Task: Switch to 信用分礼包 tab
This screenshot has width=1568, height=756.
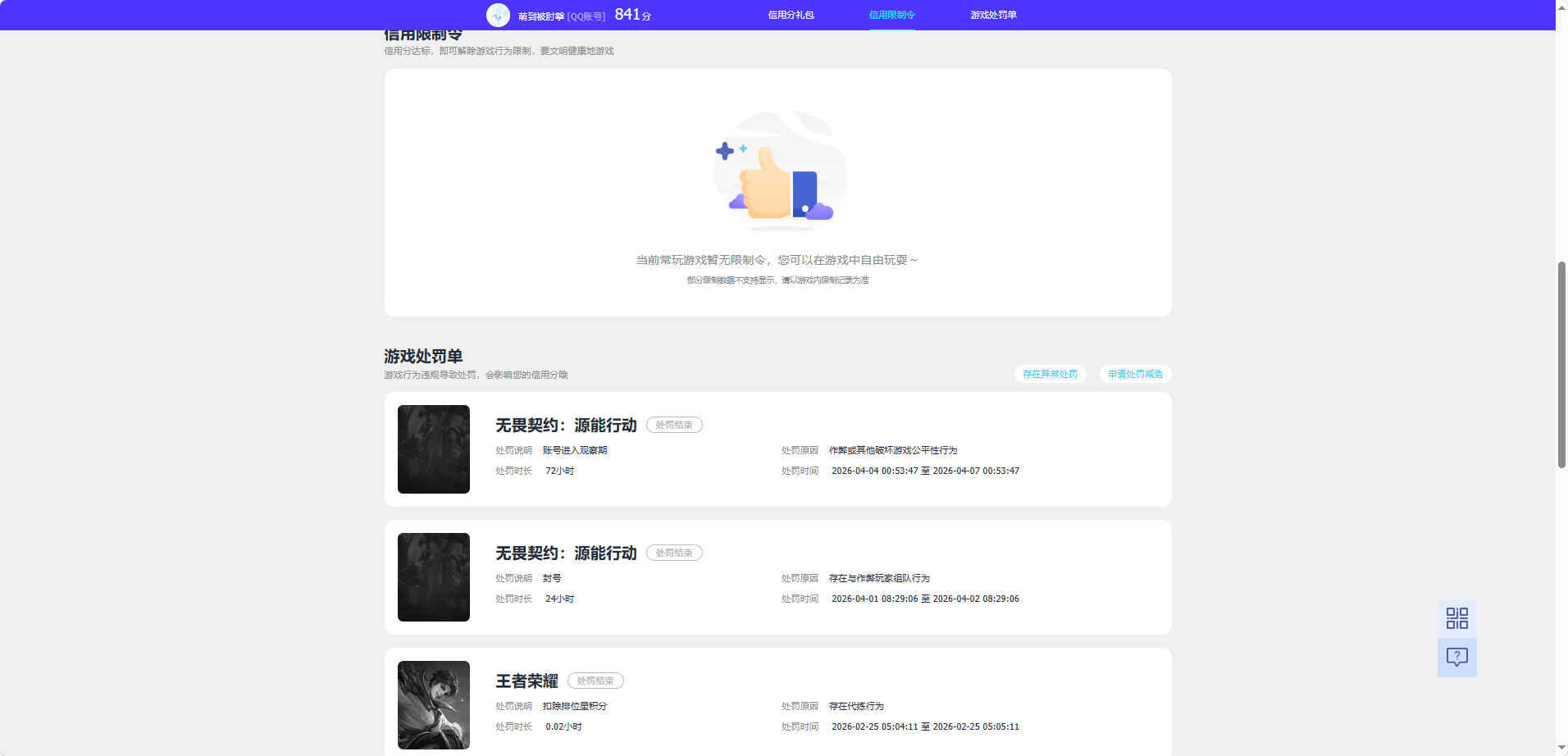Action: (791, 15)
